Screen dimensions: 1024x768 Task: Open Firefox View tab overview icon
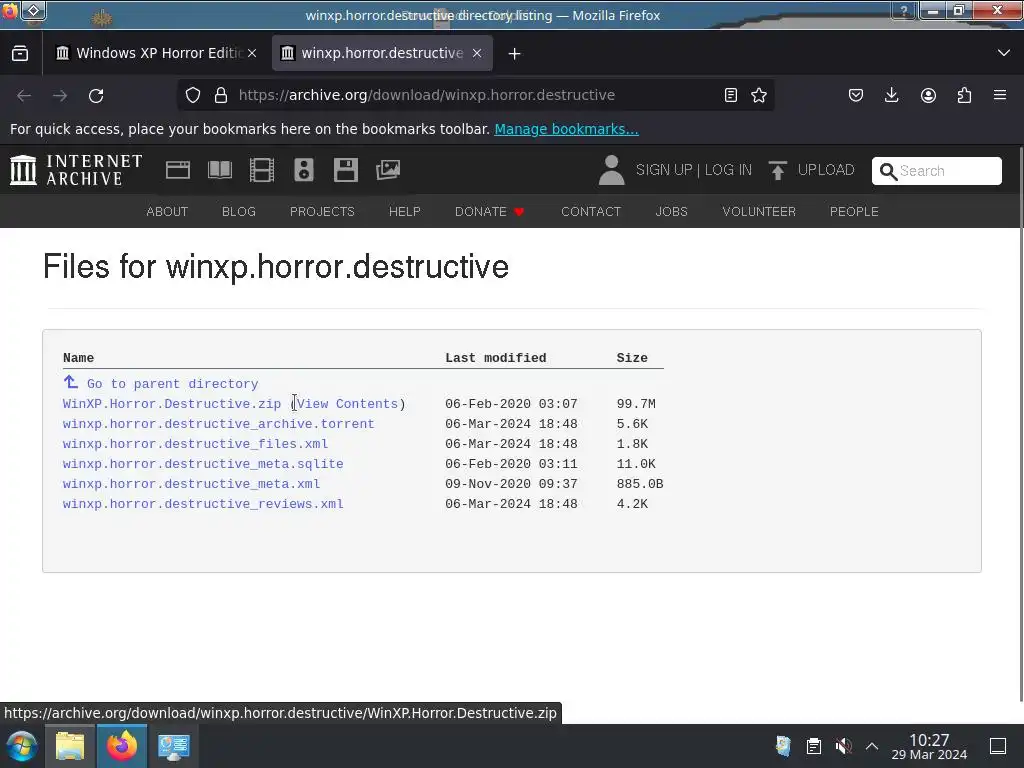pos(20,54)
